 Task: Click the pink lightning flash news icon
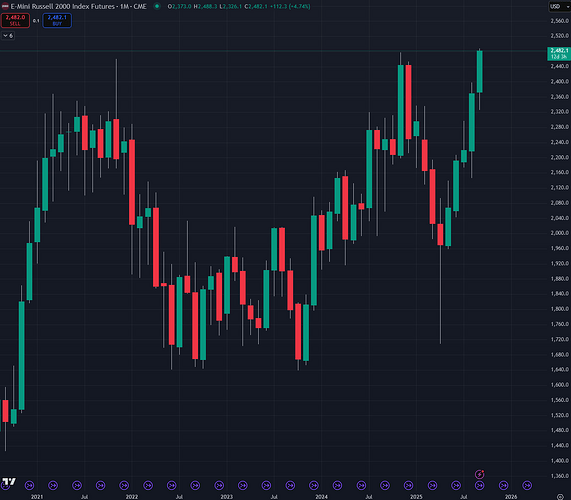click(480, 474)
